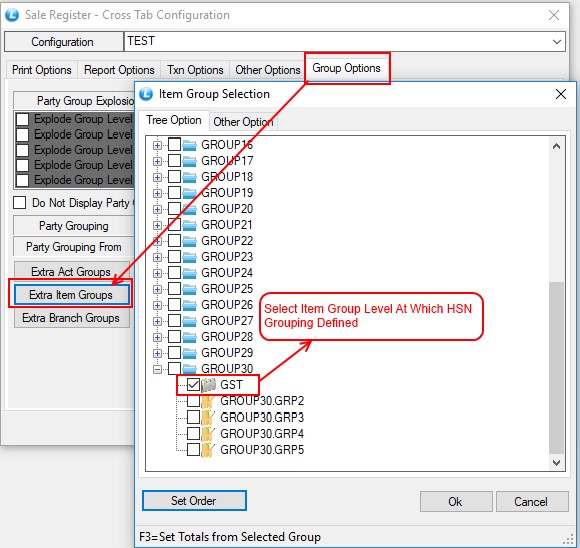The width and height of the screenshot is (580, 548).
Task: Click the GROUP30 folder icon
Action: (190, 369)
